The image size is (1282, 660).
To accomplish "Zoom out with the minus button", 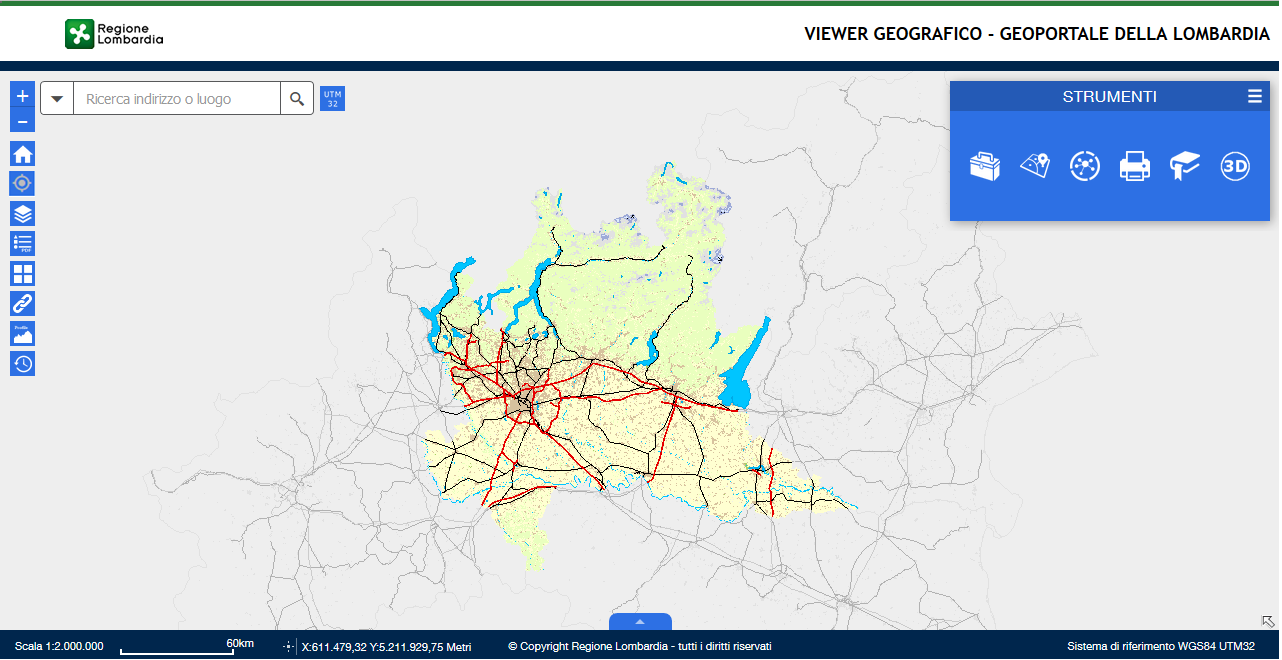I will tap(22, 121).
